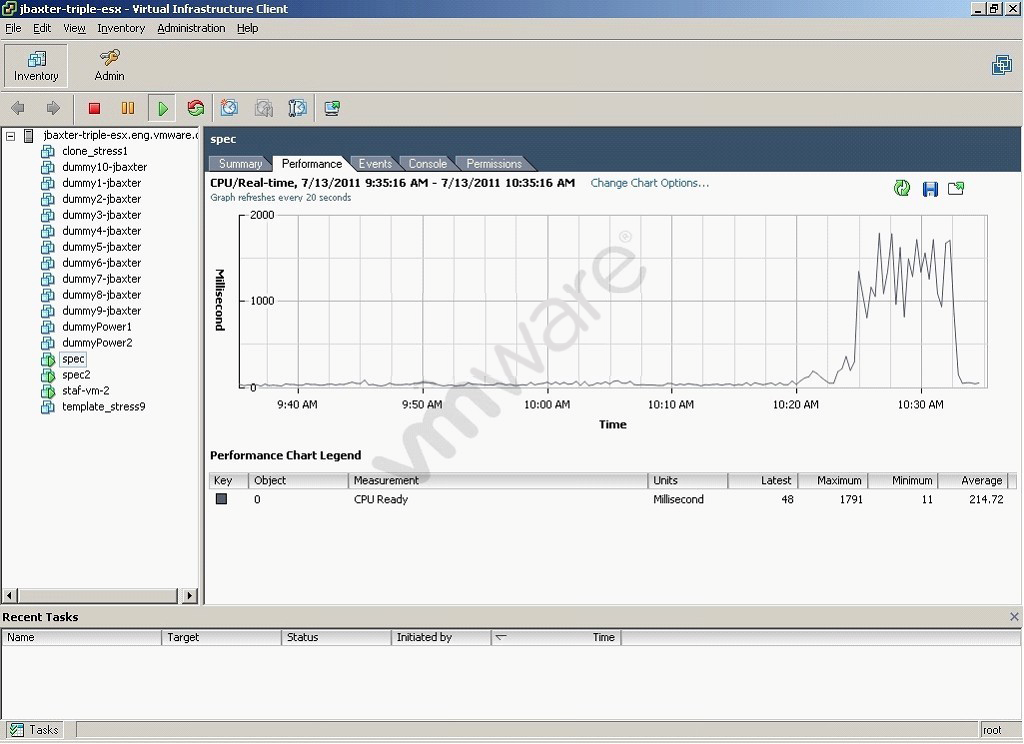Sort legend by Latest column header
The image size is (1024, 744).
762,480
